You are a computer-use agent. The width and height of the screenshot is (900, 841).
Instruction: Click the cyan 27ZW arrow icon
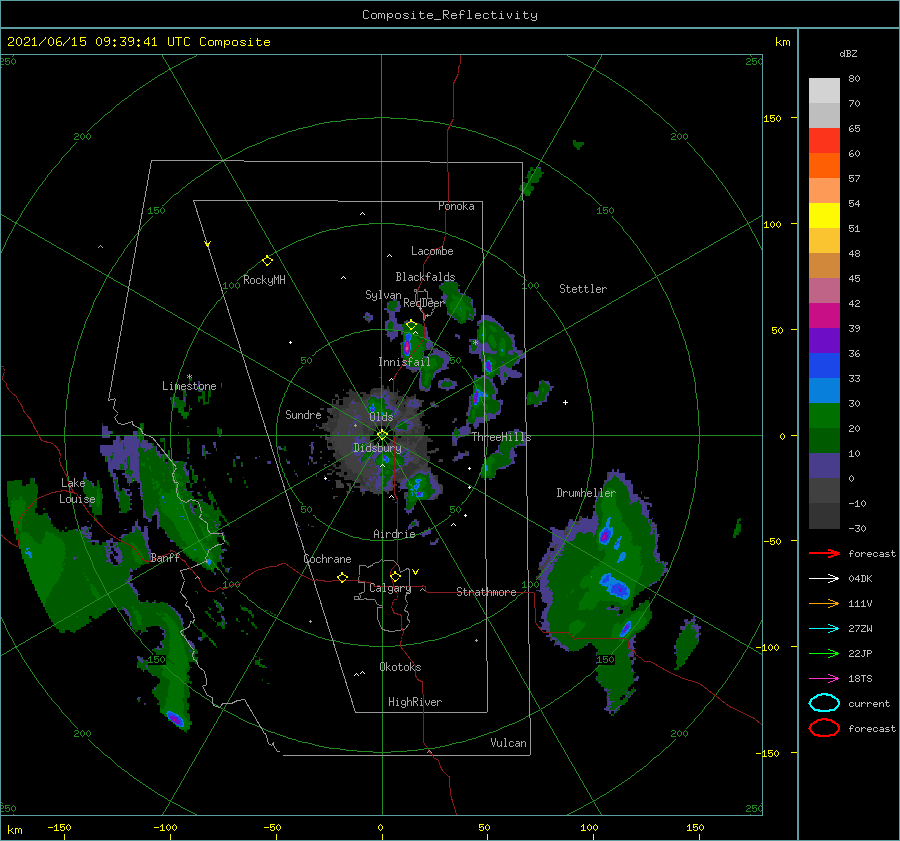[x=824, y=629]
